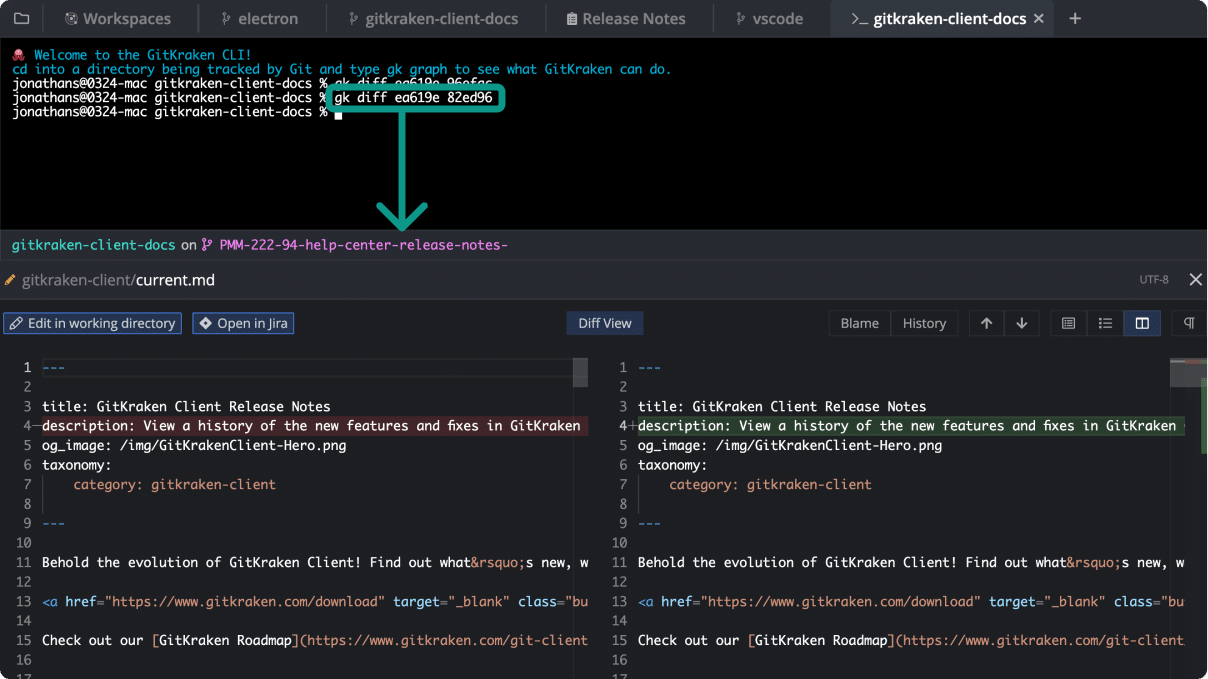Add a new tab with plus icon

[1075, 19]
